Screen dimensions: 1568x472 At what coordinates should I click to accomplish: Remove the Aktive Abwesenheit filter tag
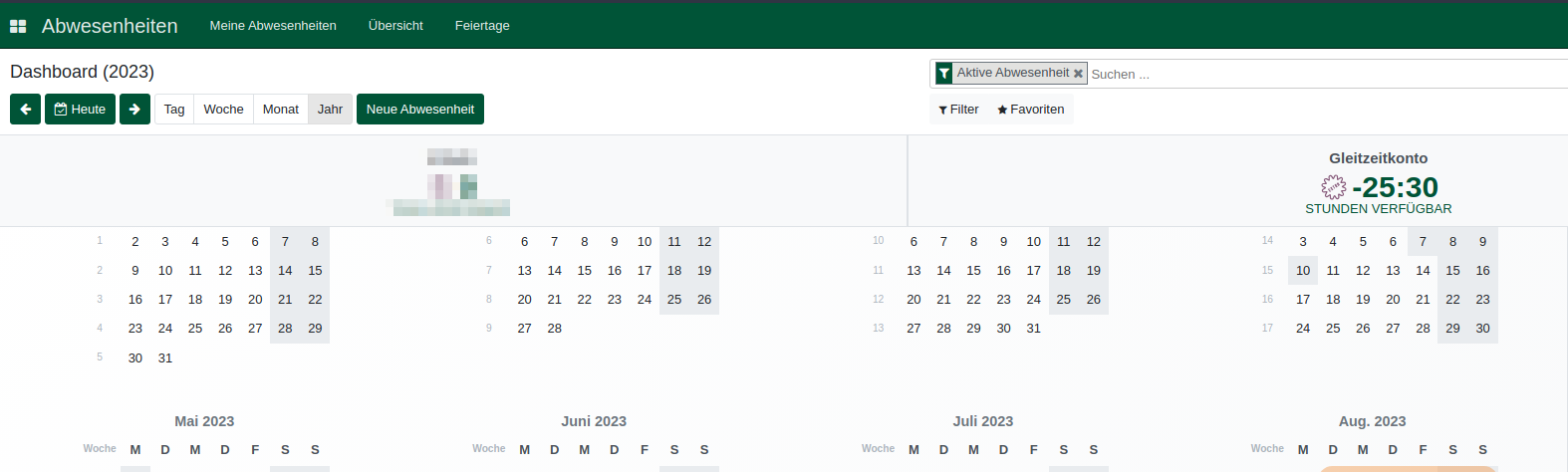(1078, 74)
